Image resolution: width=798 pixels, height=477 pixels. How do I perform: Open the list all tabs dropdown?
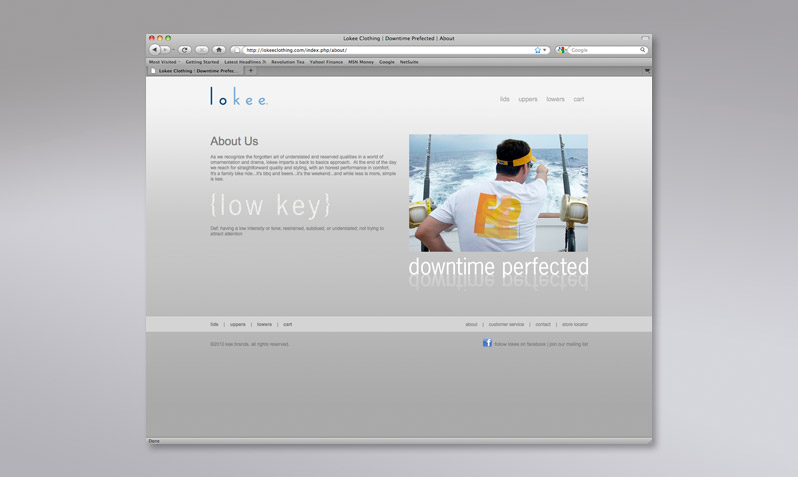647,71
